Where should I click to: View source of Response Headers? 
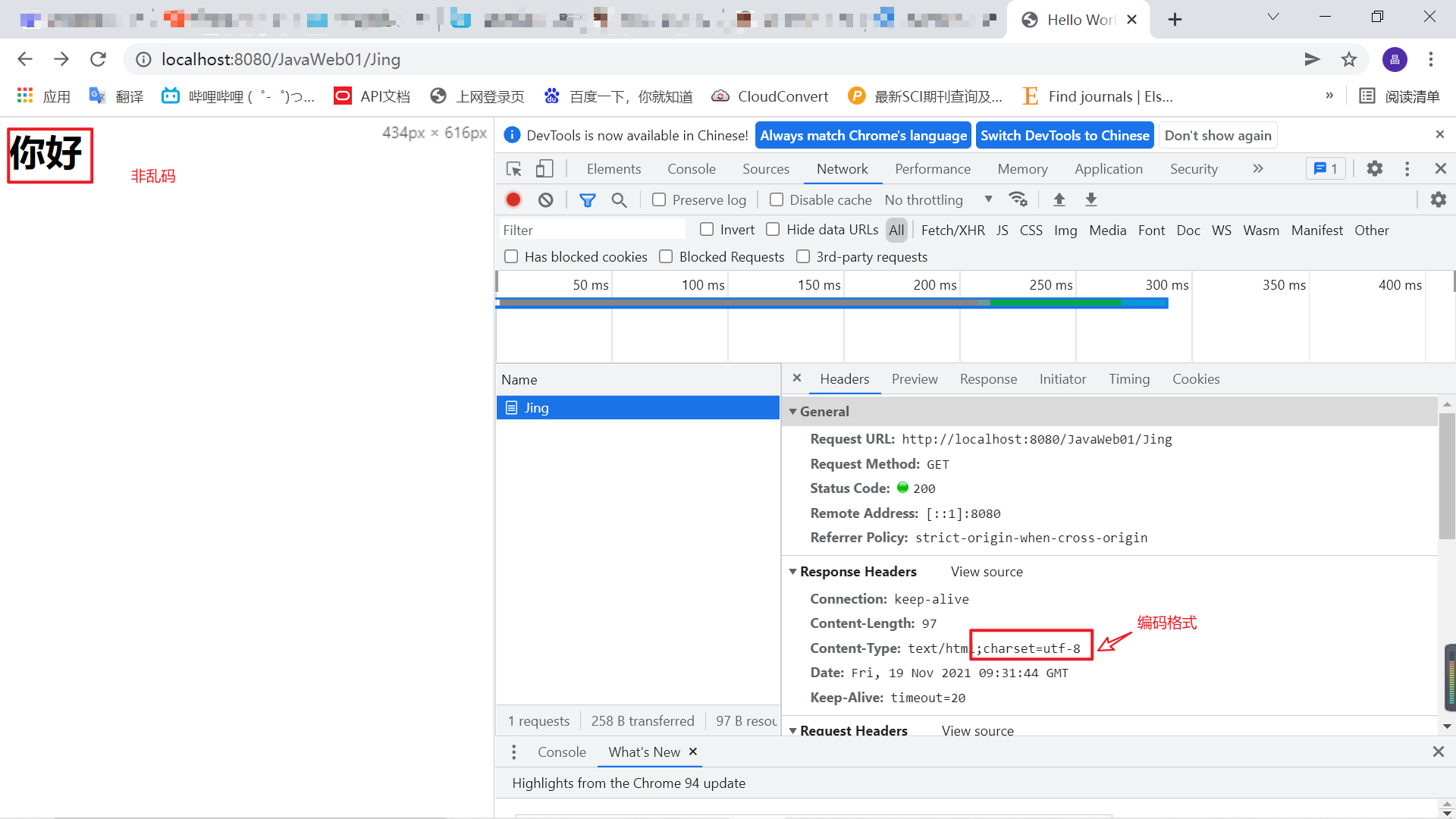986,572
